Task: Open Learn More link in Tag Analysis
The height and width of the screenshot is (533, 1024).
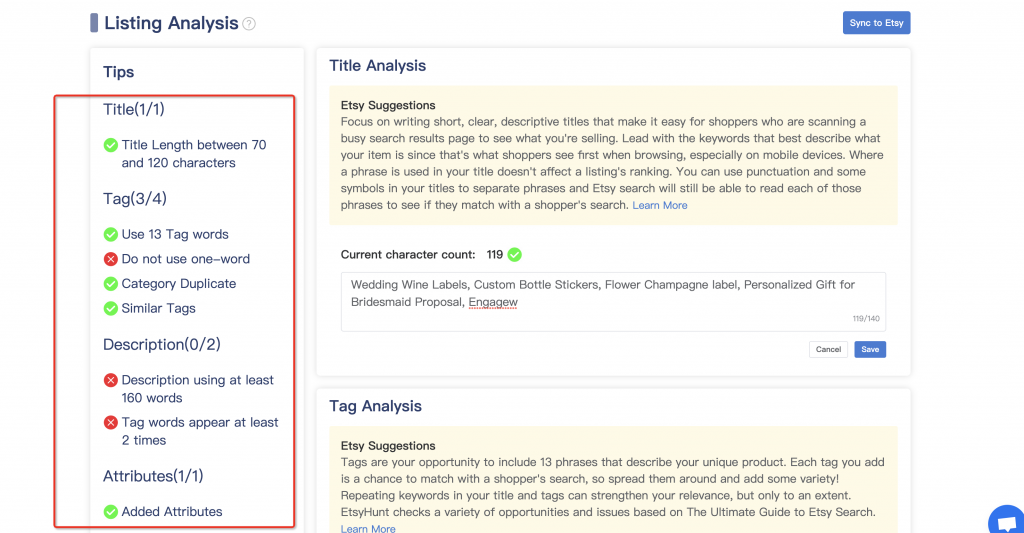Action: pyautogui.click(x=368, y=528)
